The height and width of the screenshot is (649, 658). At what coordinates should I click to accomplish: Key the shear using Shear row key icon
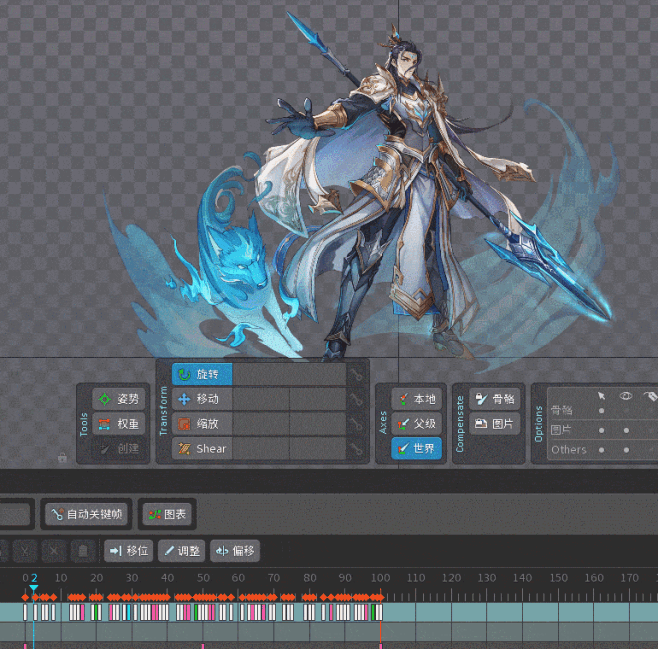[x=357, y=449]
